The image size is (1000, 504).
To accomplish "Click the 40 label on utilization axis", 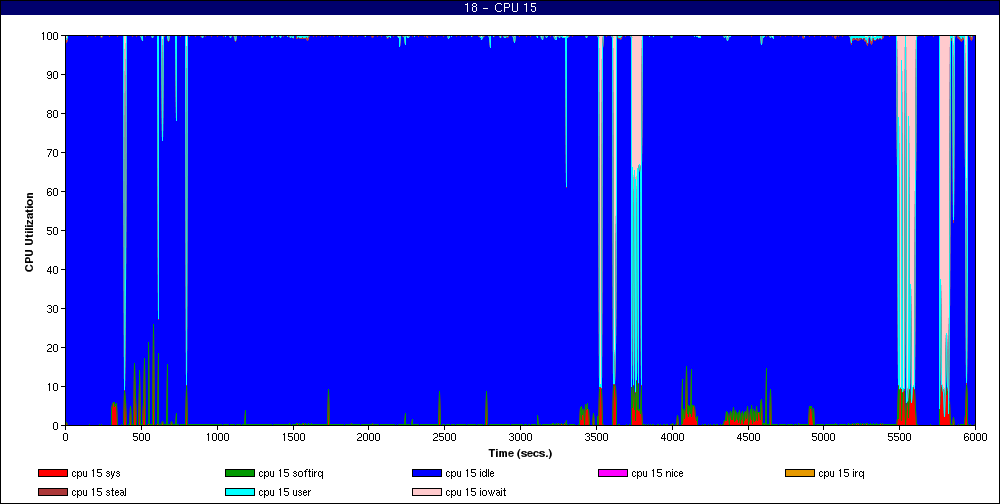I will coord(54,270).
